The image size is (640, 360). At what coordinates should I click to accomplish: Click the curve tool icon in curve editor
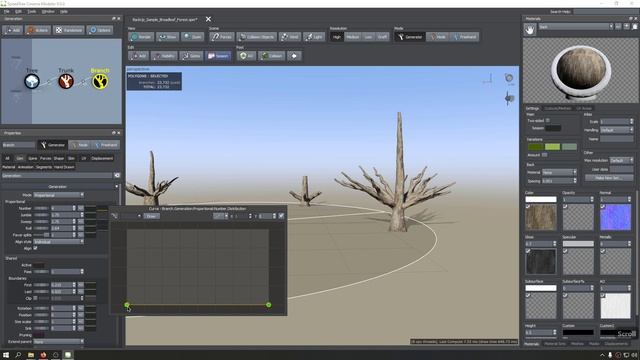[x=114, y=216]
